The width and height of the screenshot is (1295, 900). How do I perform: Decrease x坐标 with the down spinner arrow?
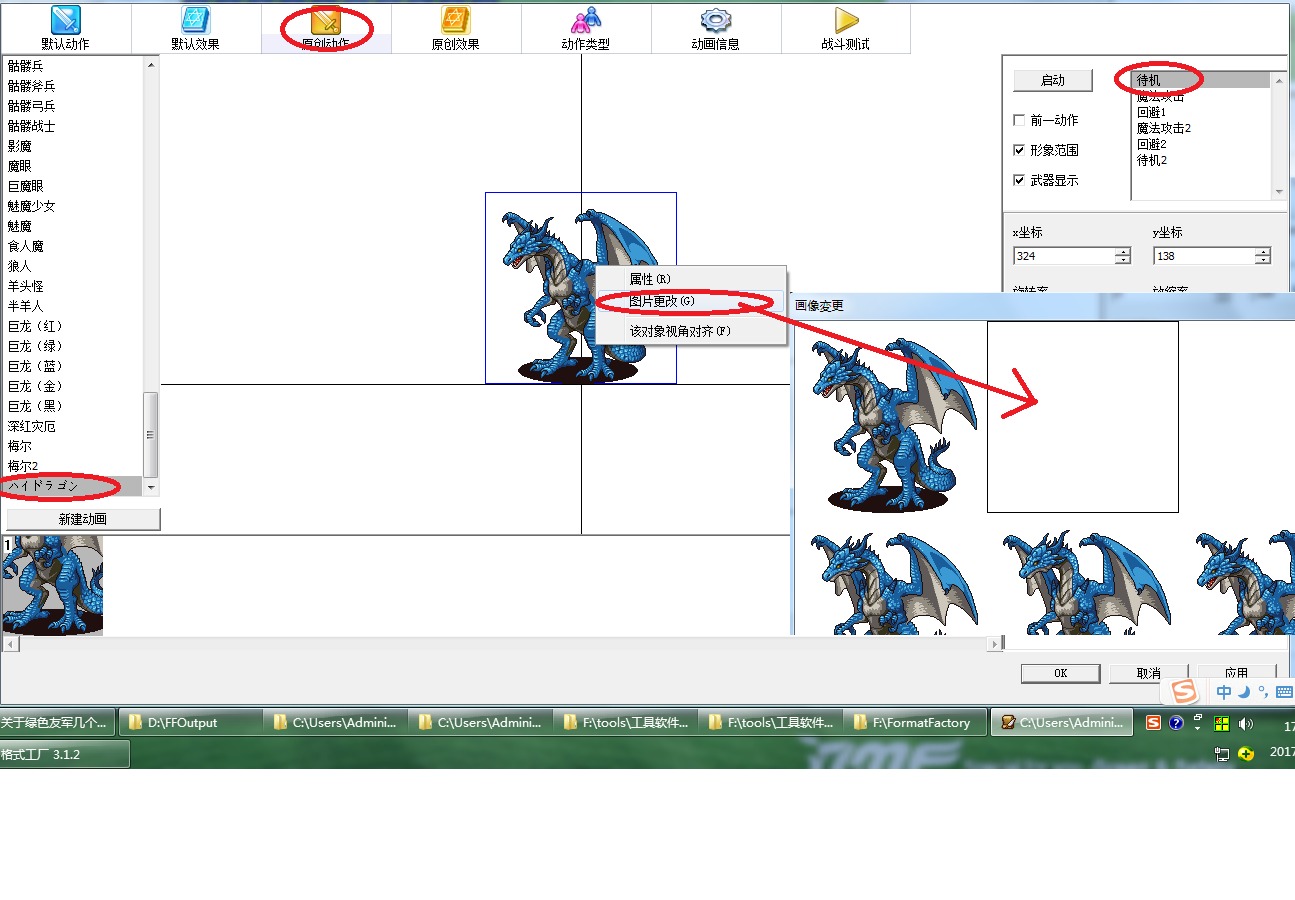1123,260
